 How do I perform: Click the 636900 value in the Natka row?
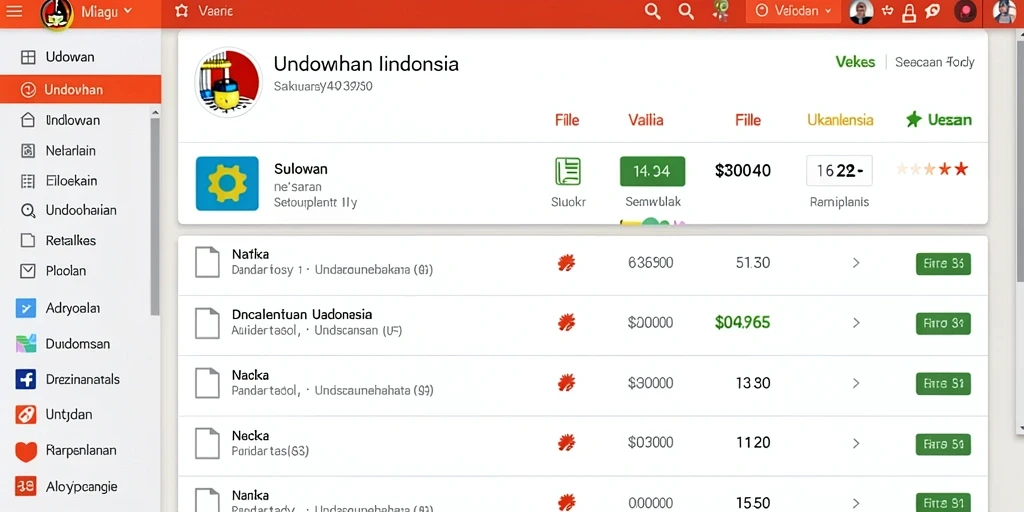point(650,263)
